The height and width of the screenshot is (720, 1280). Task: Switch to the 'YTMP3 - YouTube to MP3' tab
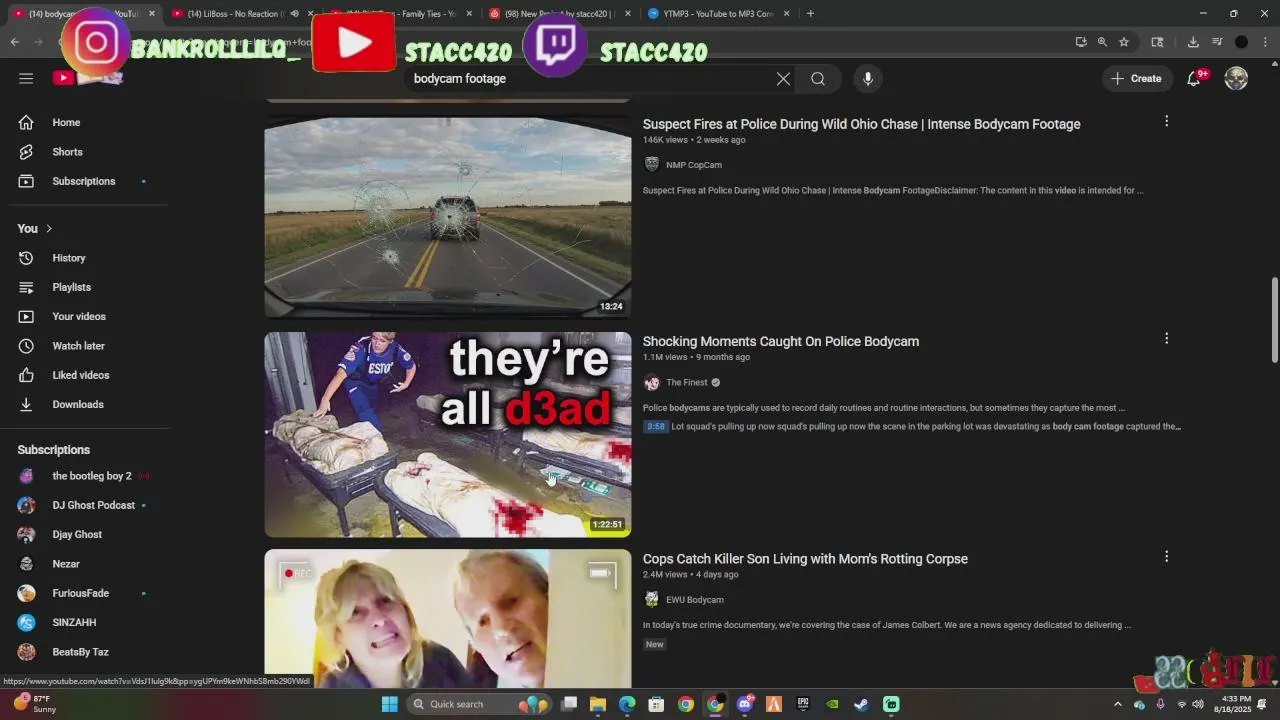click(718, 14)
